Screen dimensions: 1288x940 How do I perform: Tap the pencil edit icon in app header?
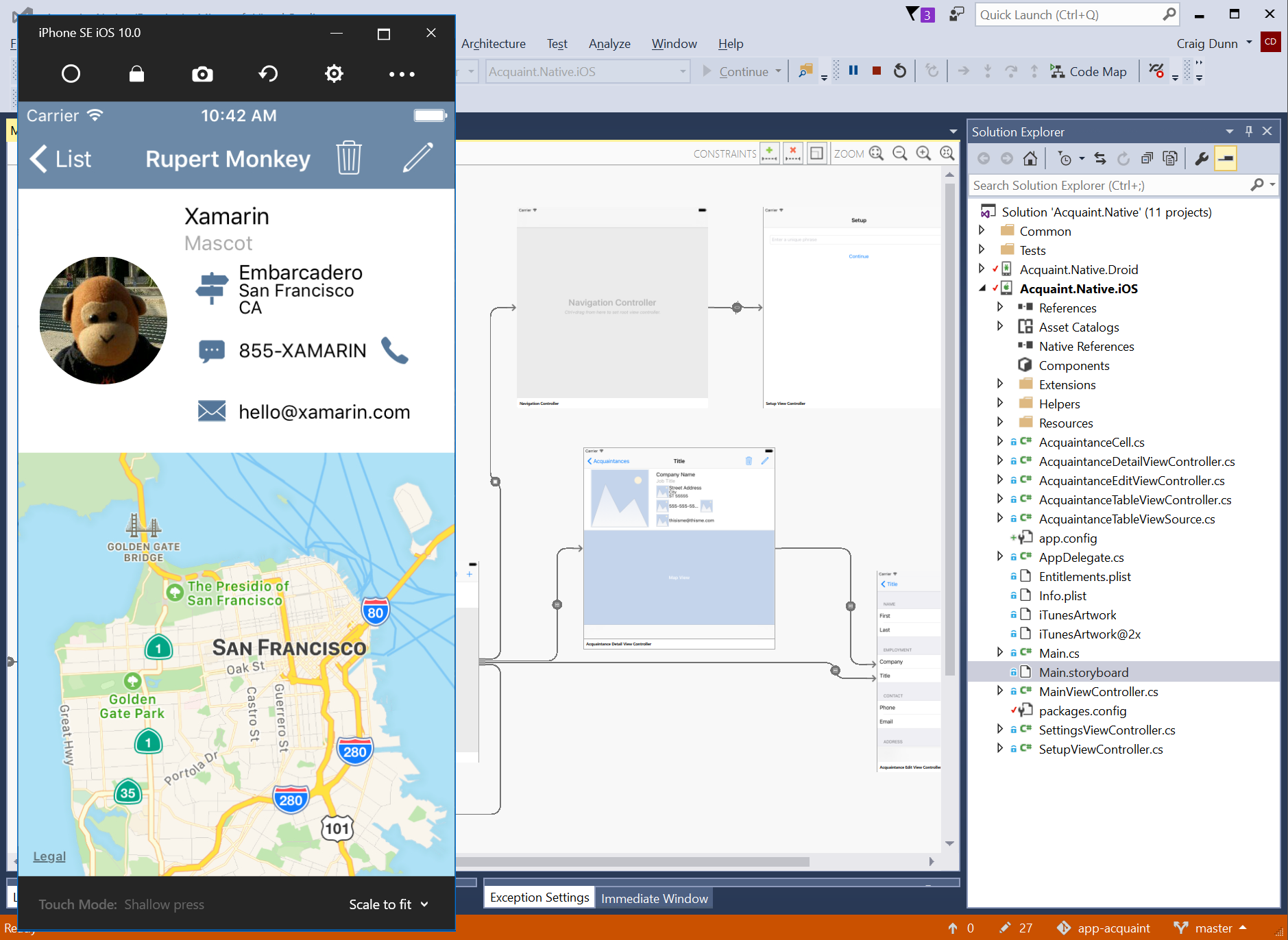pyautogui.click(x=417, y=158)
